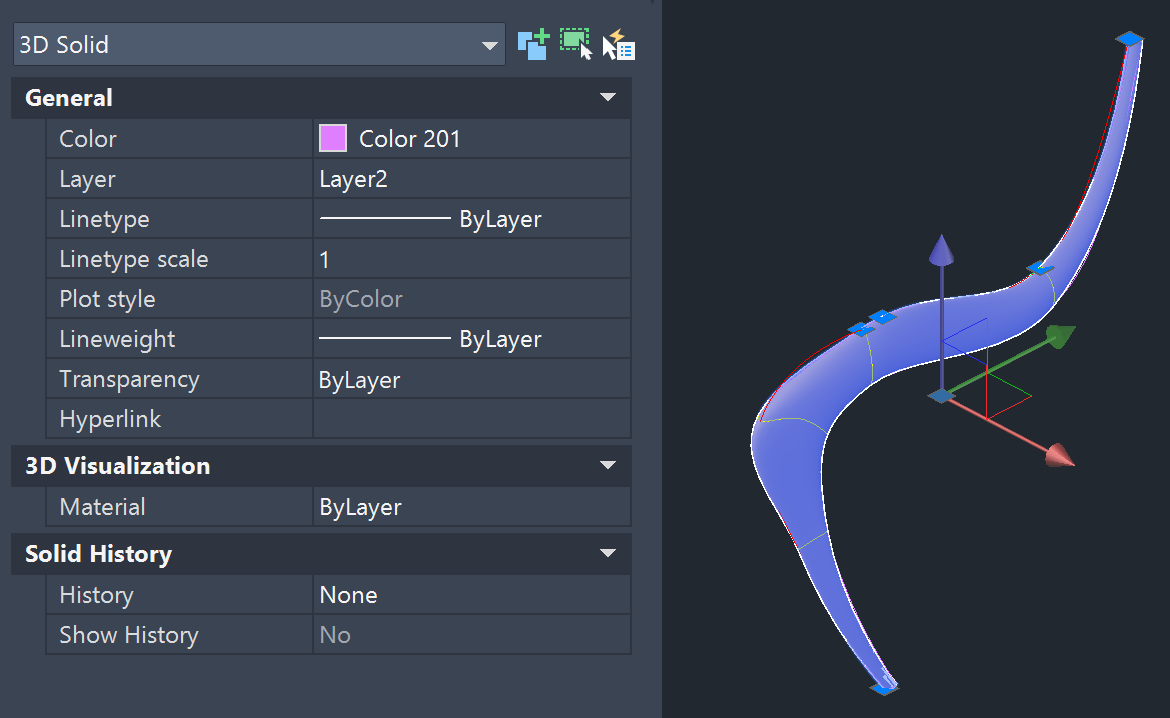Collapse the 3D Visualization section
The width and height of the screenshot is (1170, 718).
607,465
